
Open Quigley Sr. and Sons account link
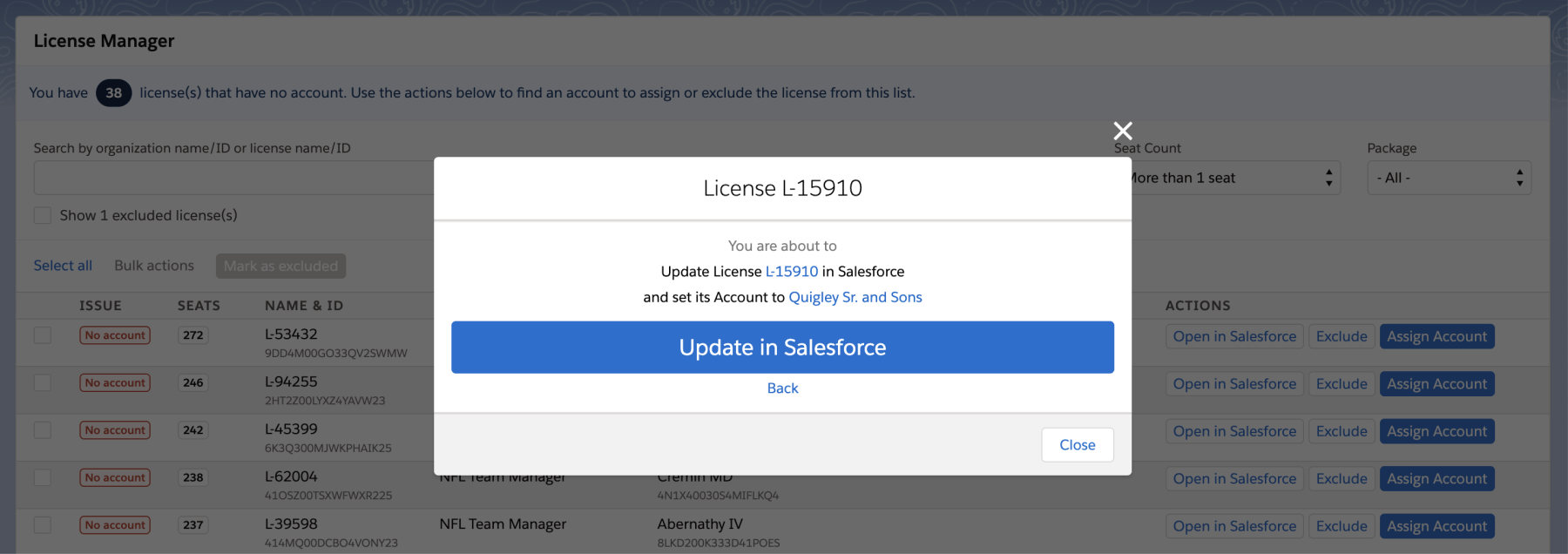(855, 297)
